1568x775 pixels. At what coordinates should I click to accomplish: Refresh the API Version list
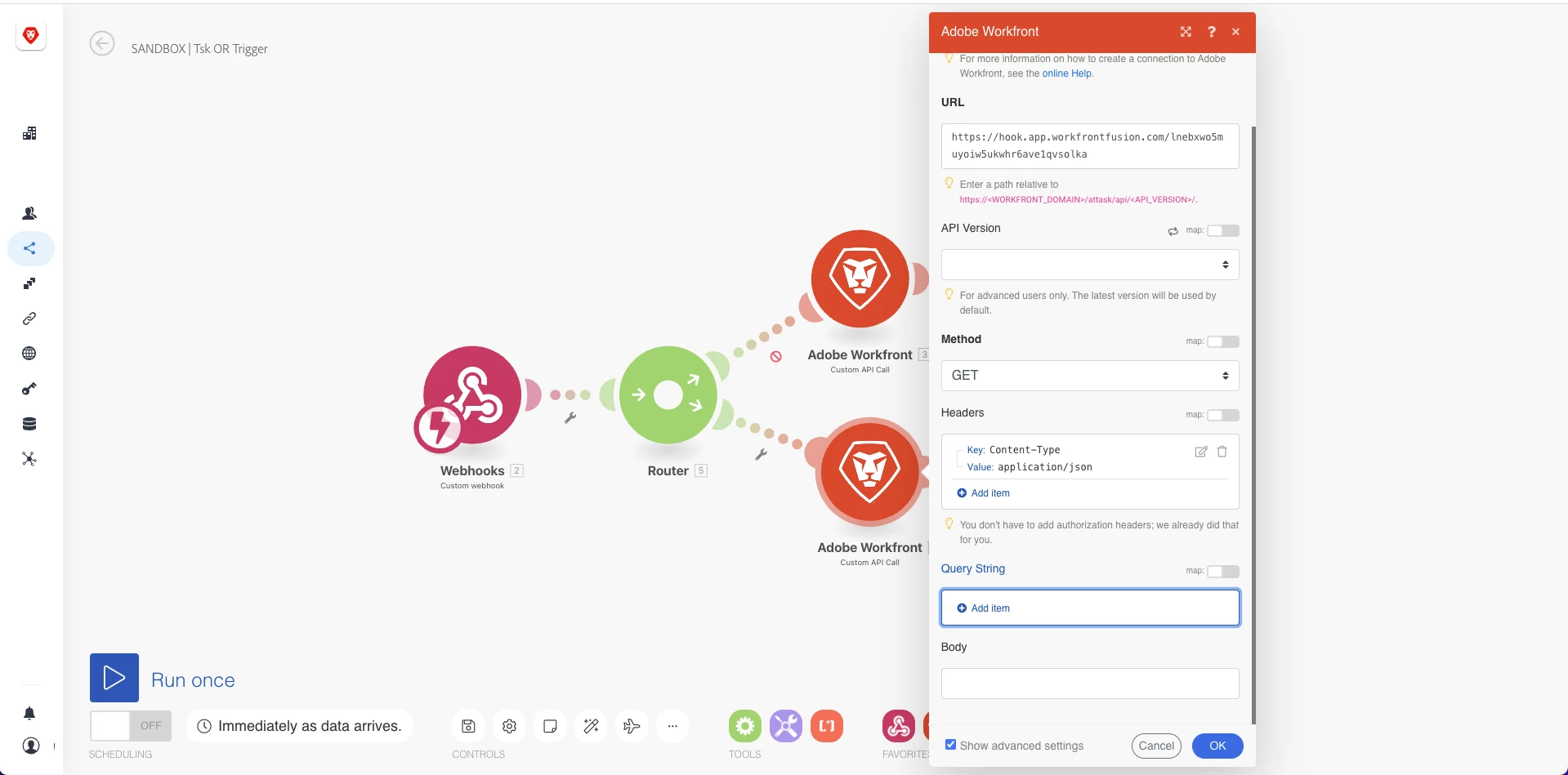click(1173, 231)
